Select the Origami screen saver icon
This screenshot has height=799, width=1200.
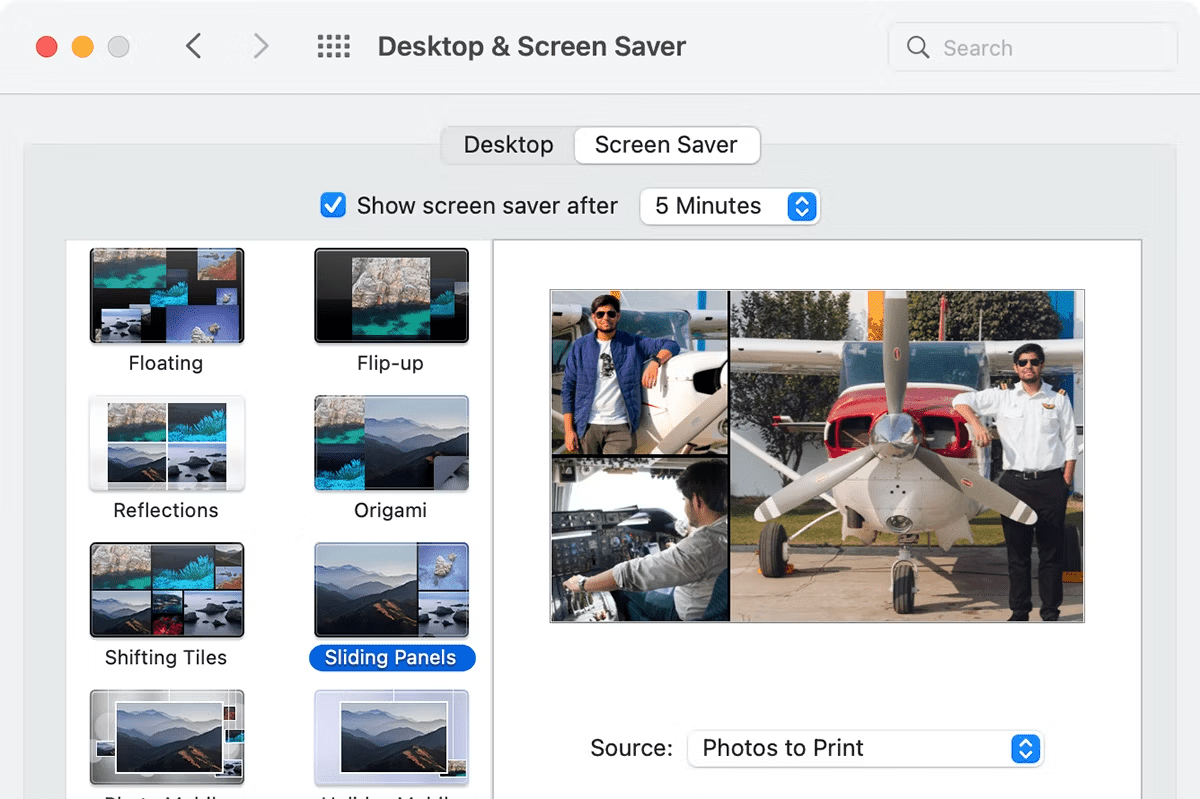pos(391,443)
